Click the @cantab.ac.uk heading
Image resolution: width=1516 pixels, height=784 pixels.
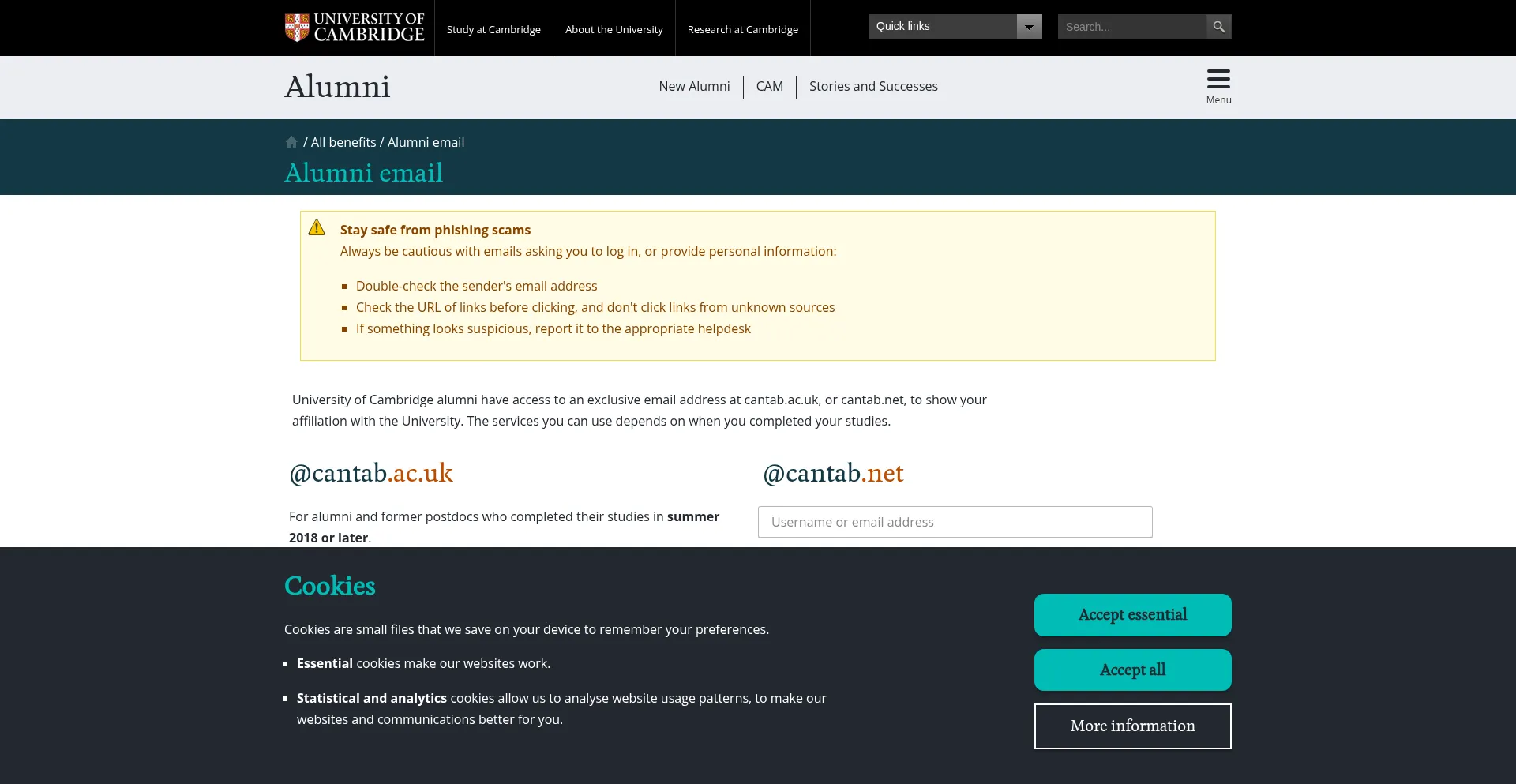point(371,473)
